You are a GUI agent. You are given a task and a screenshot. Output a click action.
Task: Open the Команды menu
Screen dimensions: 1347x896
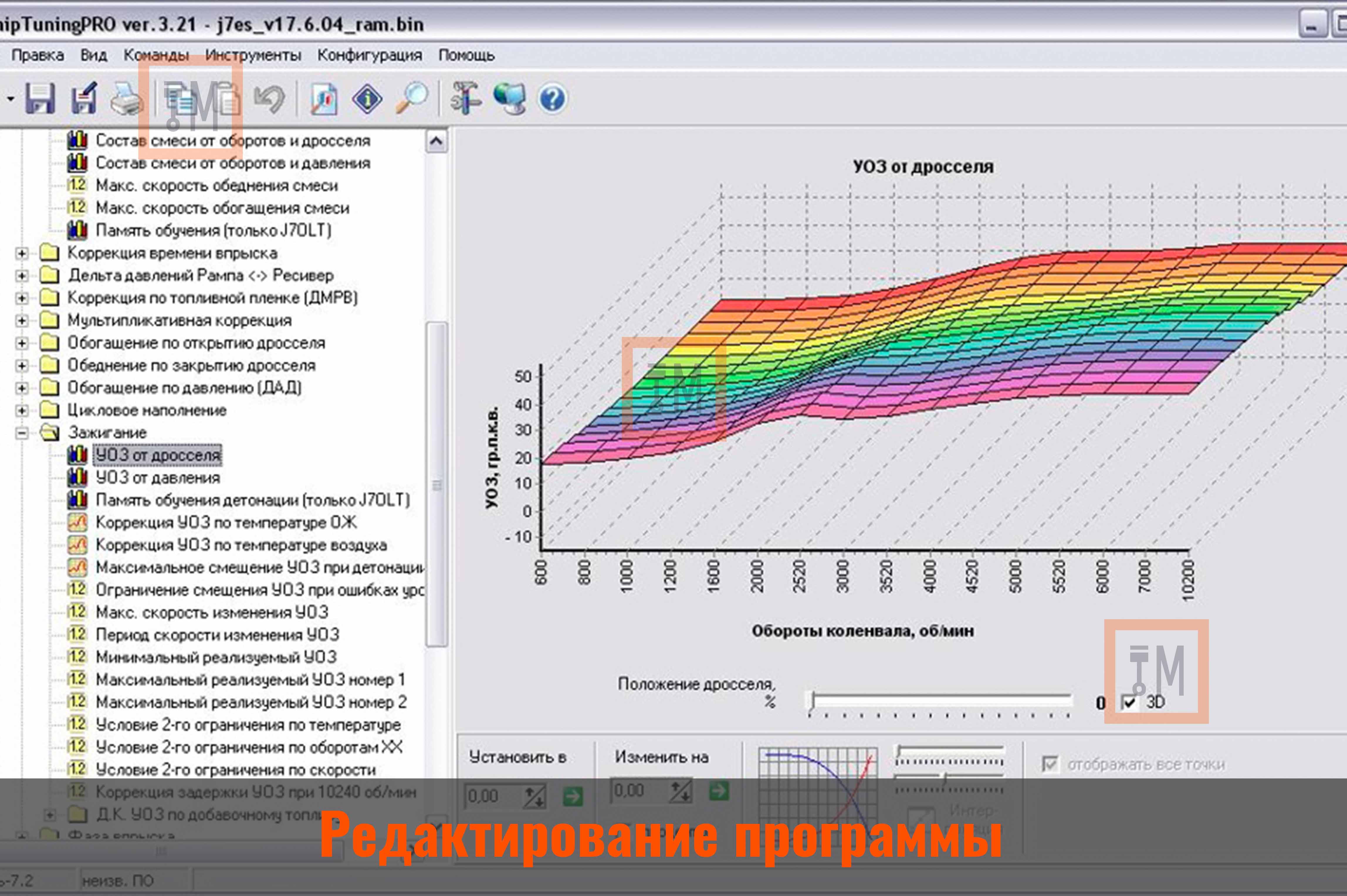point(156,55)
